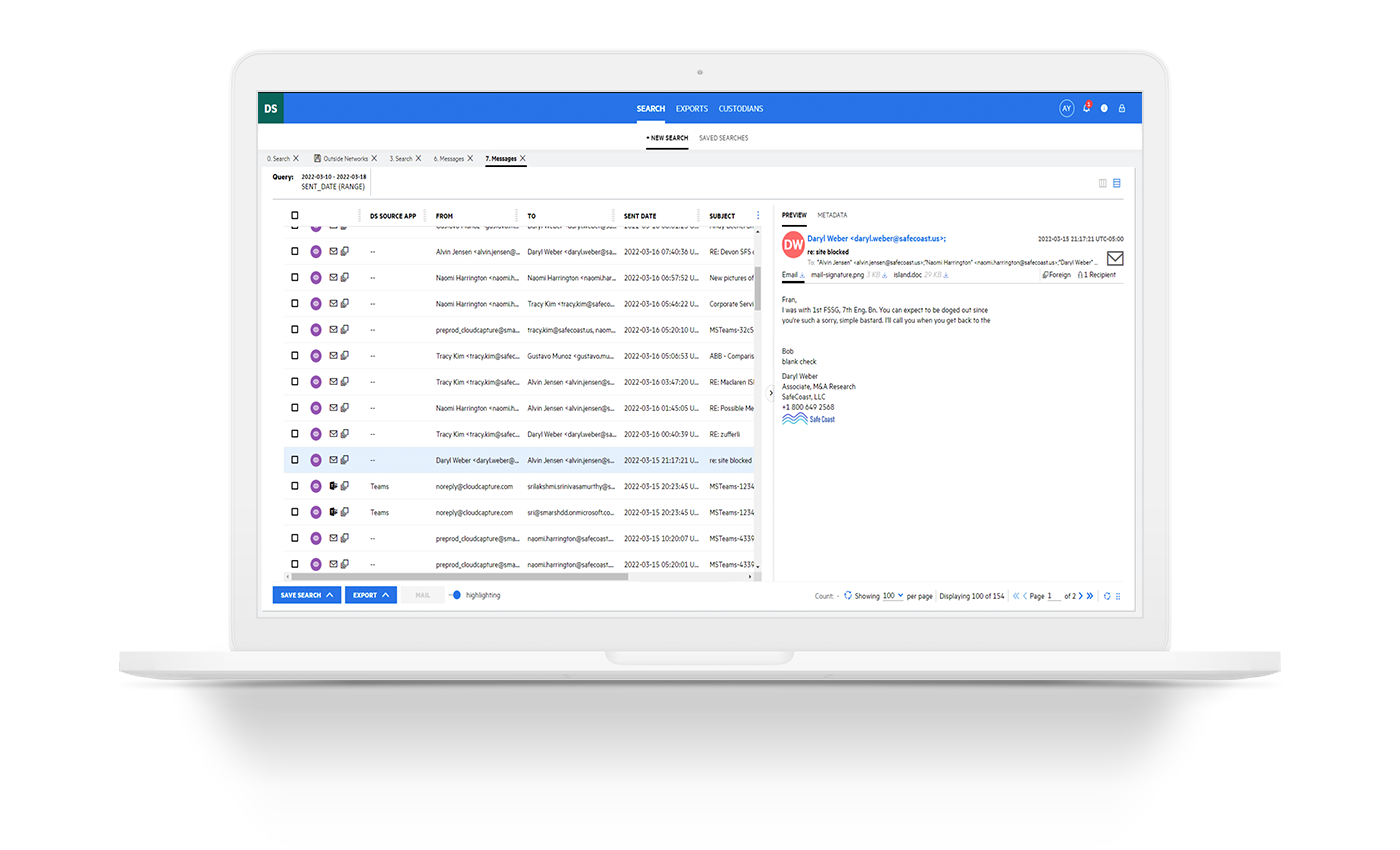Sort by the From column header
The height and width of the screenshot is (850, 1400).
tap(444, 215)
